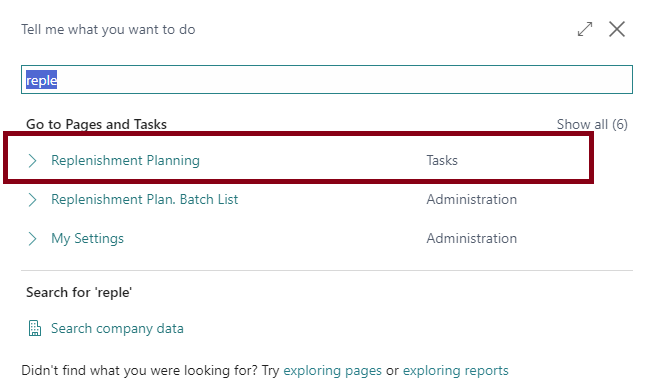
Task: Click the search field containing 'reple'
Action: 327,80
